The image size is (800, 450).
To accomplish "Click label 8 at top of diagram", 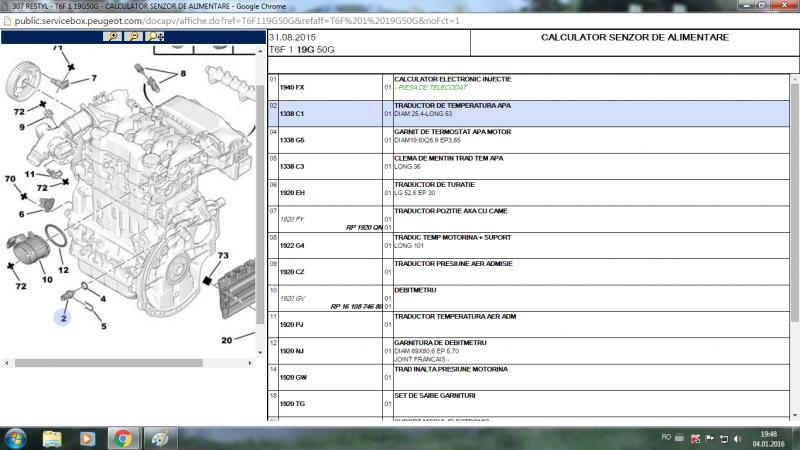I will 183,73.
